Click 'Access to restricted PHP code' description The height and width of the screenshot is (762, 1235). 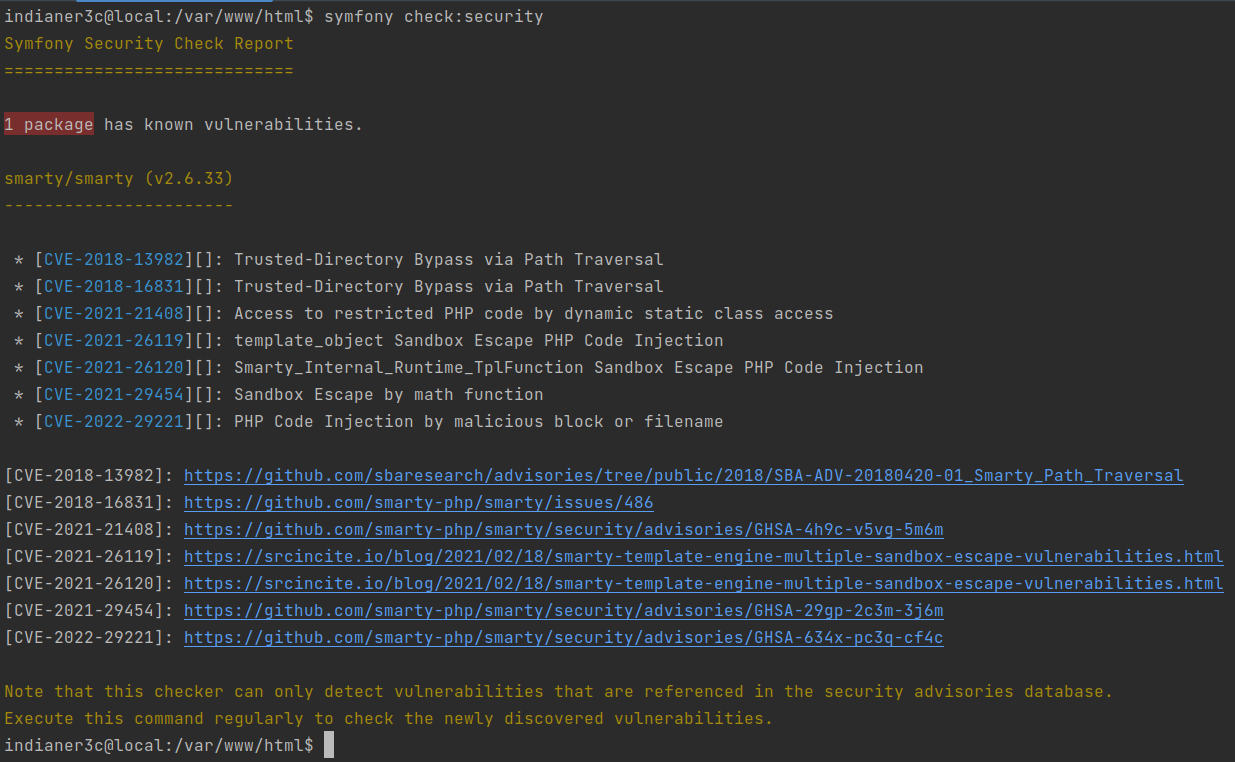(534, 314)
